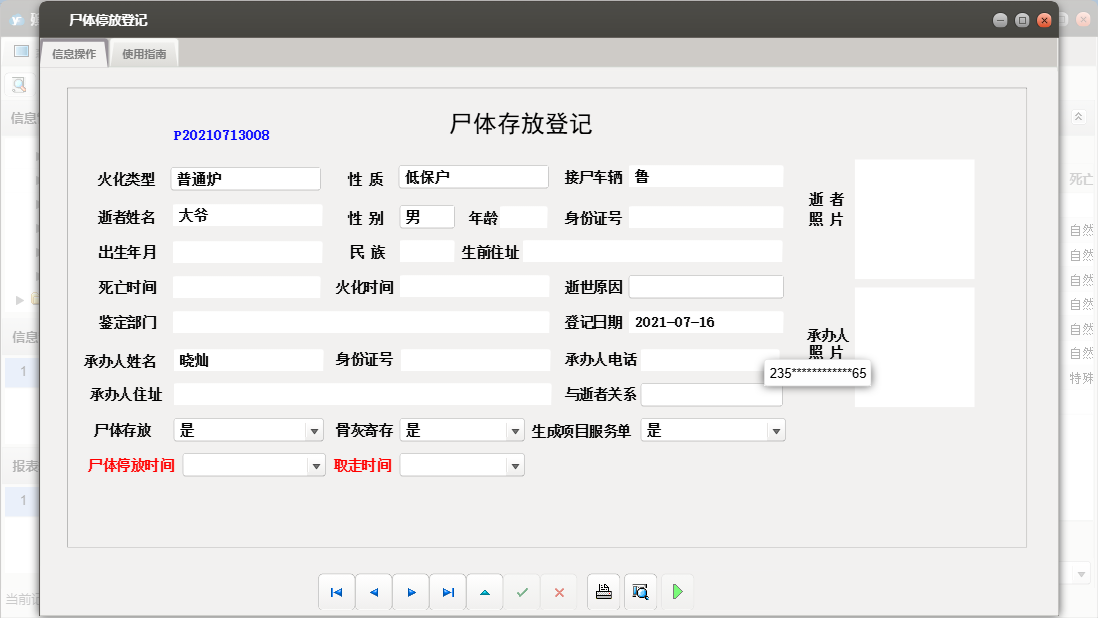Open the 尸体停放时间 date dropdown
The width and height of the screenshot is (1098, 618).
316,466
